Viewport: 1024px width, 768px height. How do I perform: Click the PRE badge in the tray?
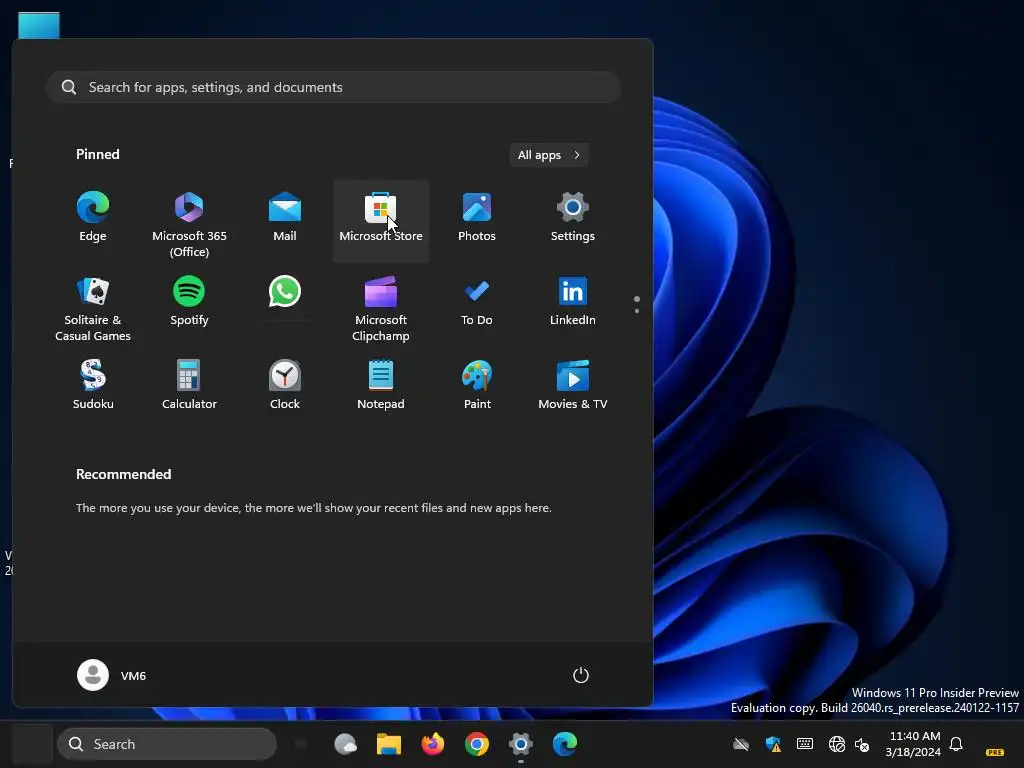995,752
